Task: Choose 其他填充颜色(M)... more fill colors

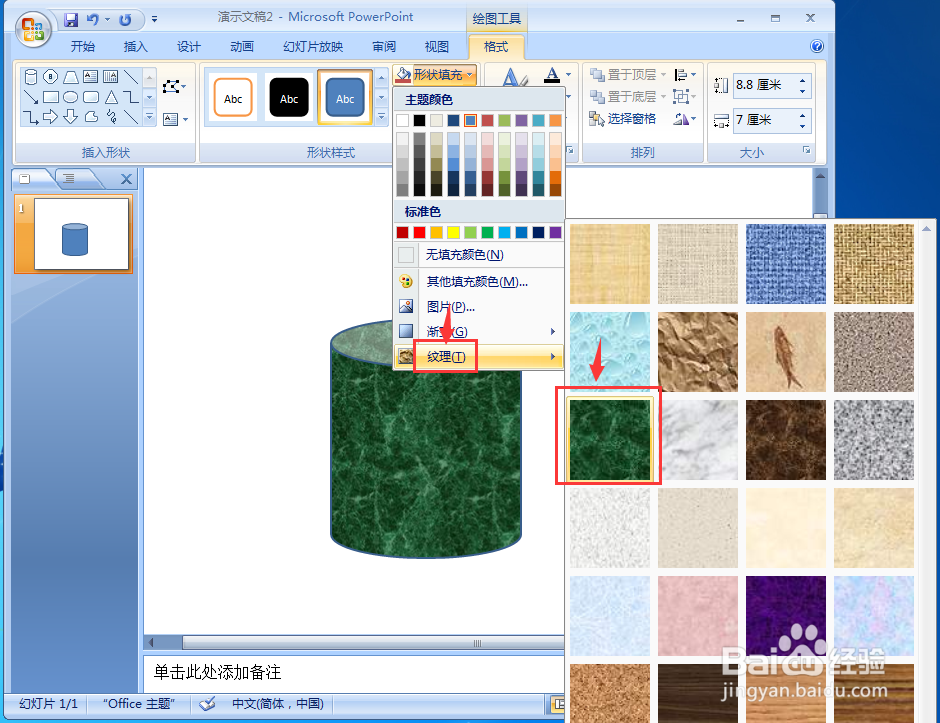Action: (478, 281)
